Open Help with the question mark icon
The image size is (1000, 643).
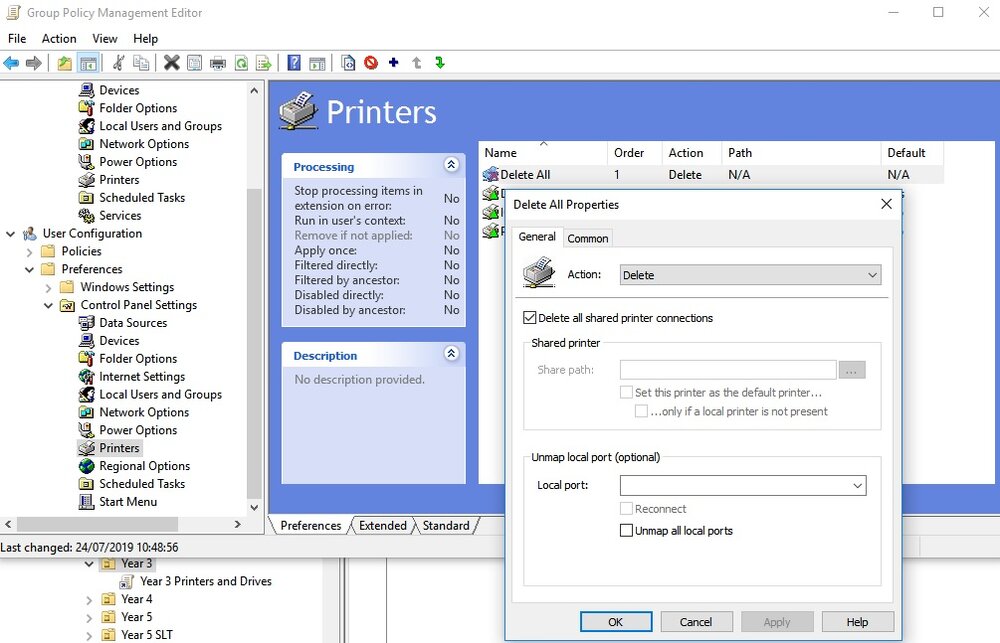click(x=293, y=63)
